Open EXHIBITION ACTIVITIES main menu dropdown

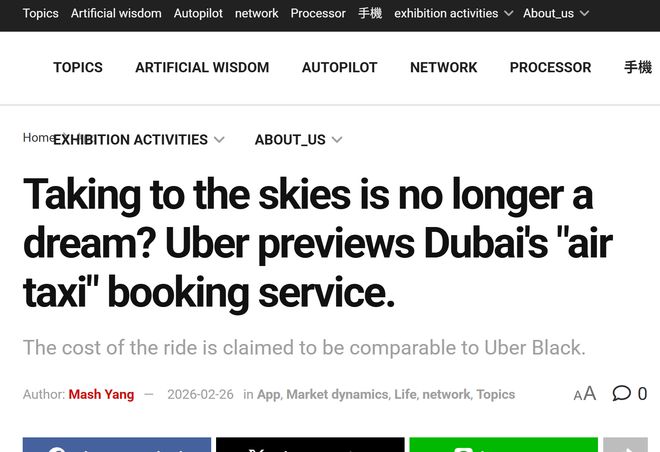click(x=138, y=140)
